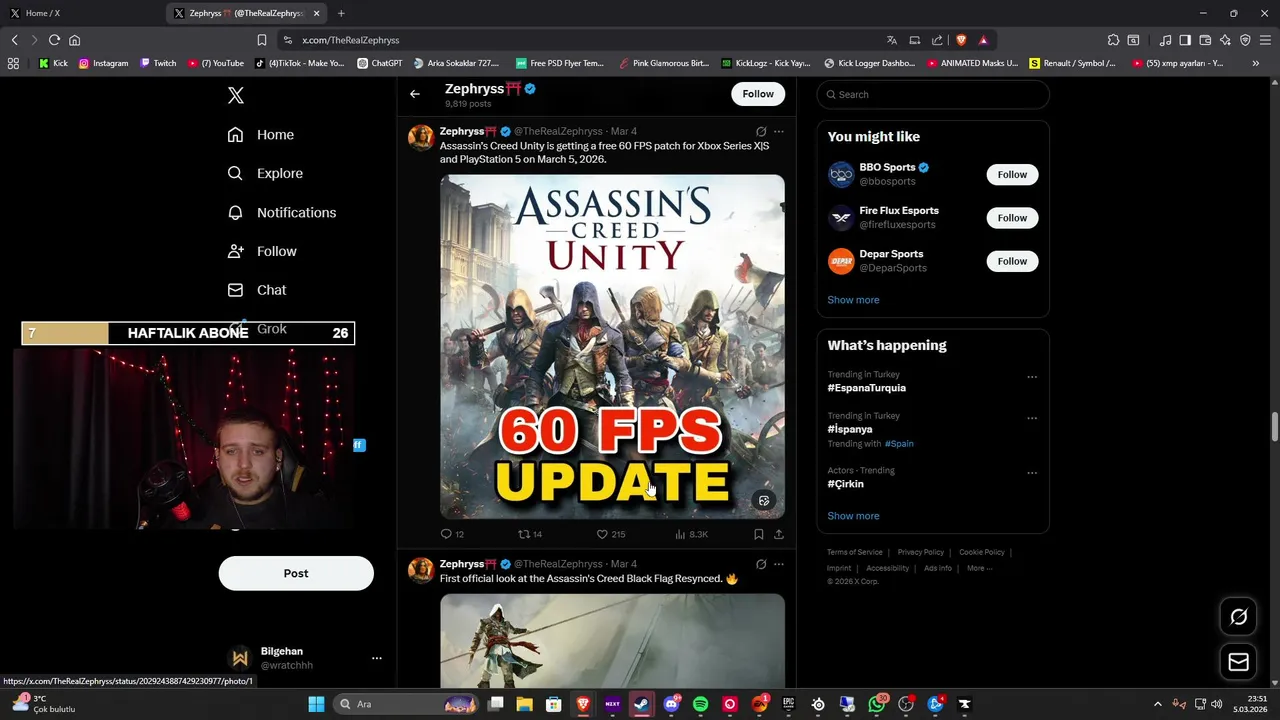Toggle the browser sidebar panel
1280x720 pixels.
[1185, 40]
